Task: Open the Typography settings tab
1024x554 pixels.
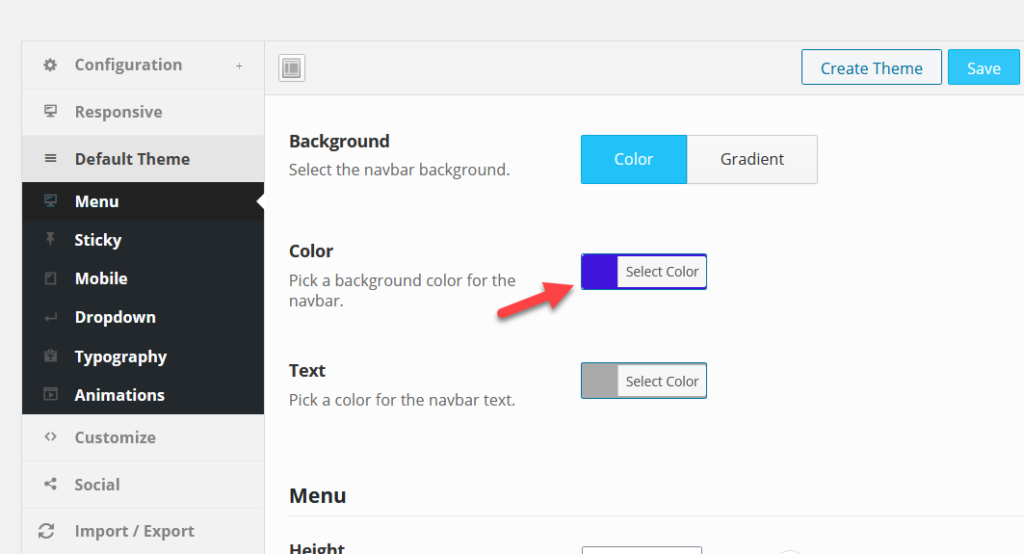Action: (x=143, y=356)
